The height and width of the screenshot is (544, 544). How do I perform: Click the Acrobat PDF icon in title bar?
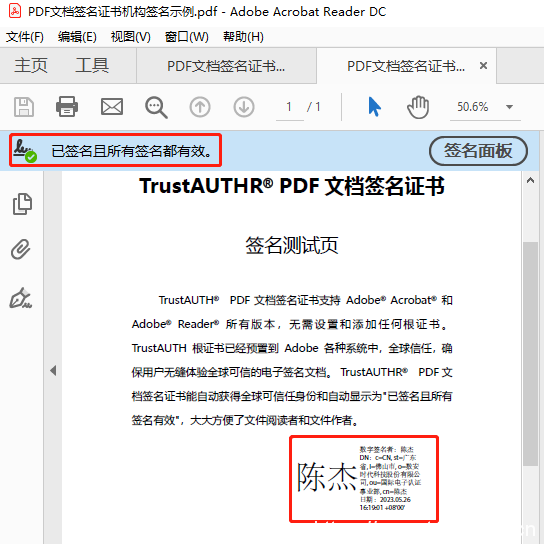pos(15,11)
